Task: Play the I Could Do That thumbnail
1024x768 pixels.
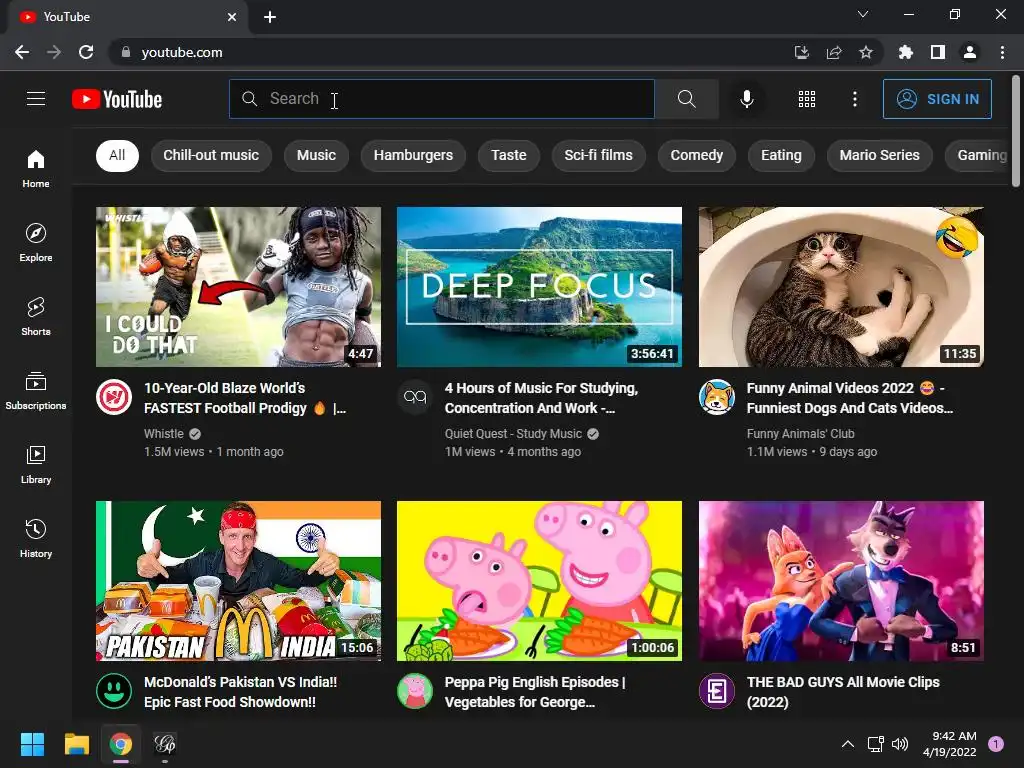Action: click(238, 287)
